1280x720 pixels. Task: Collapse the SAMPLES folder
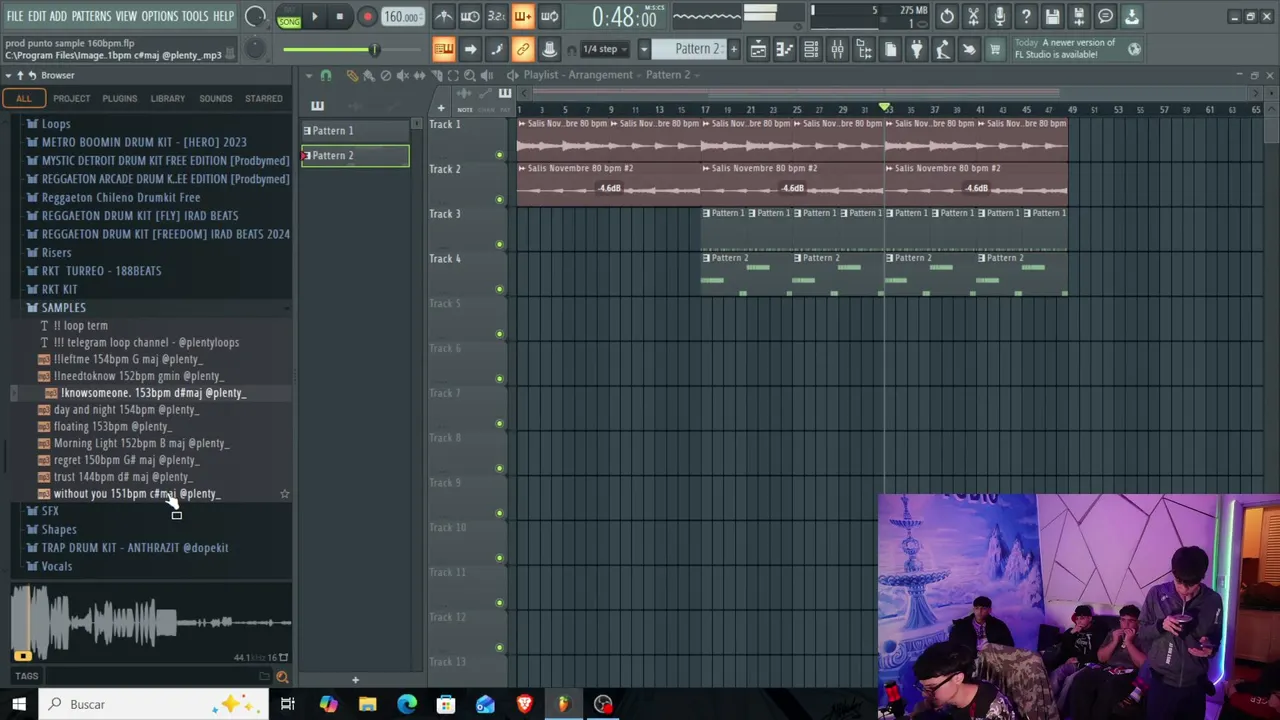(x=63, y=308)
